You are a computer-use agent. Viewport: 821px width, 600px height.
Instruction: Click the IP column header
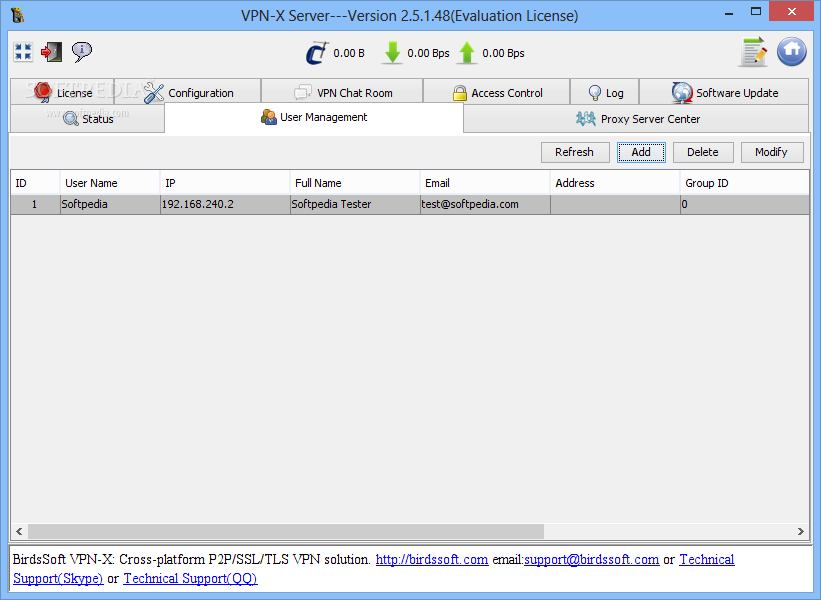(225, 183)
